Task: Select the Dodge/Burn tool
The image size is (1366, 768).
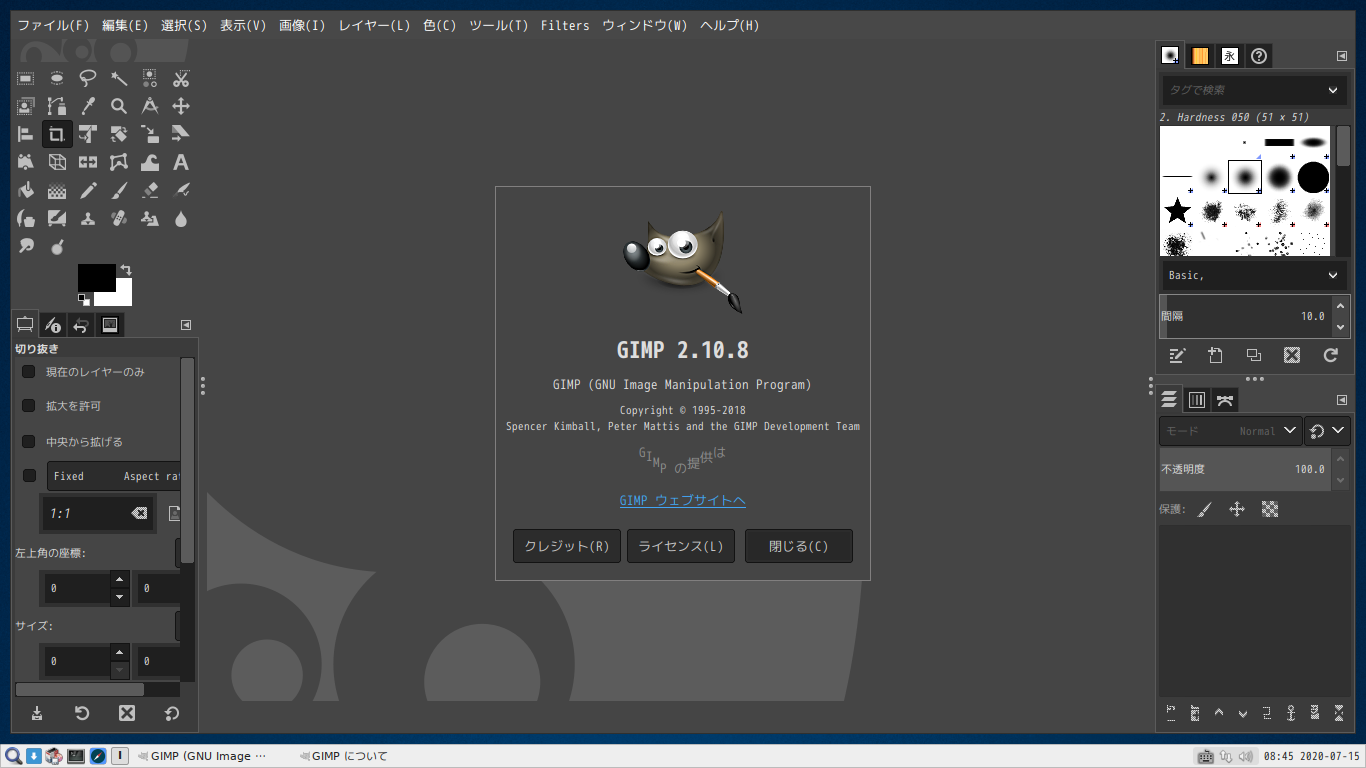Action: [57, 246]
